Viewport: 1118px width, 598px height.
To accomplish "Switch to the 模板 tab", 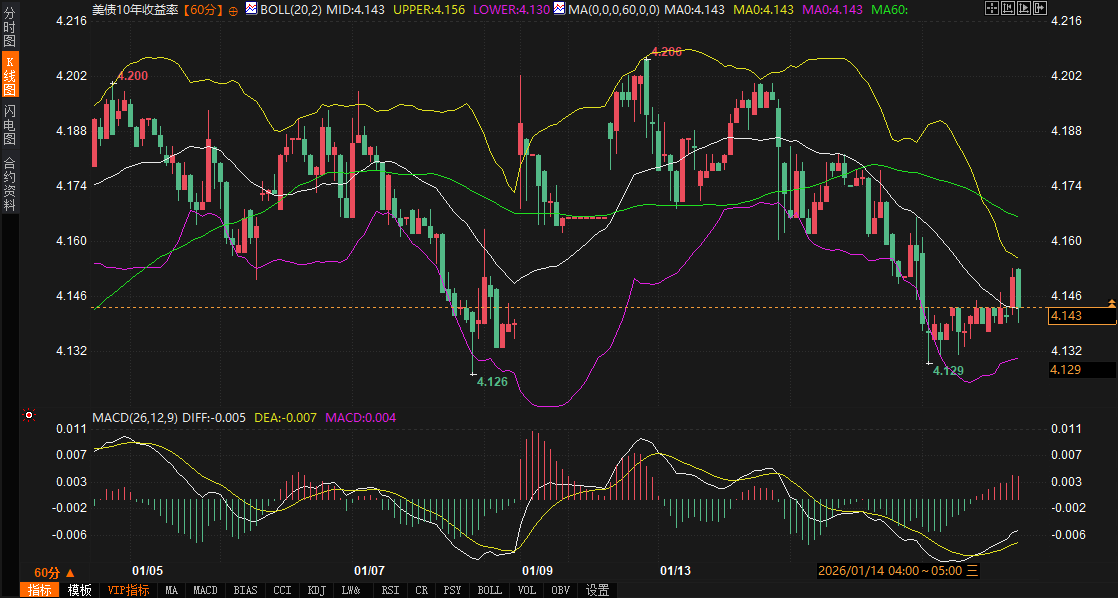I will point(79,590).
